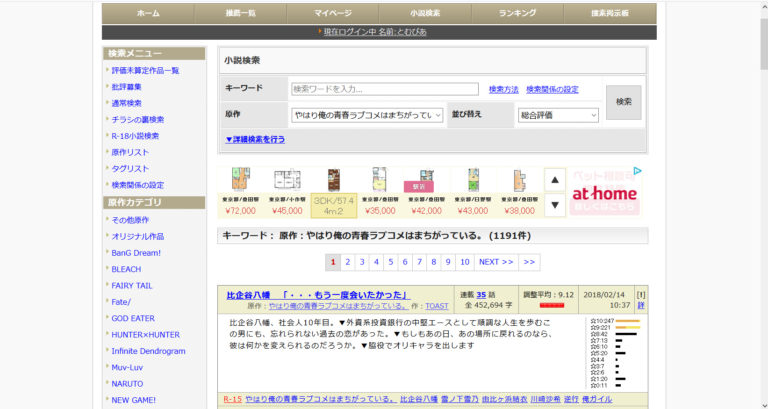The width and height of the screenshot is (768, 409).
Task: Click the ad carousel down arrow
Action: 555,205
